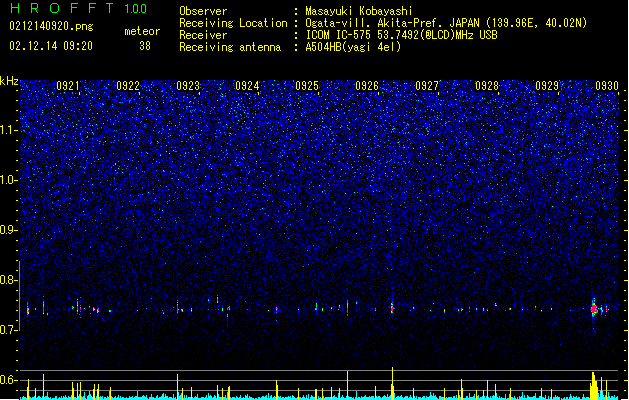The width and height of the screenshot is (629, 400).
Task: Select the filename 0212140920.png
Action: coord(51,26)
